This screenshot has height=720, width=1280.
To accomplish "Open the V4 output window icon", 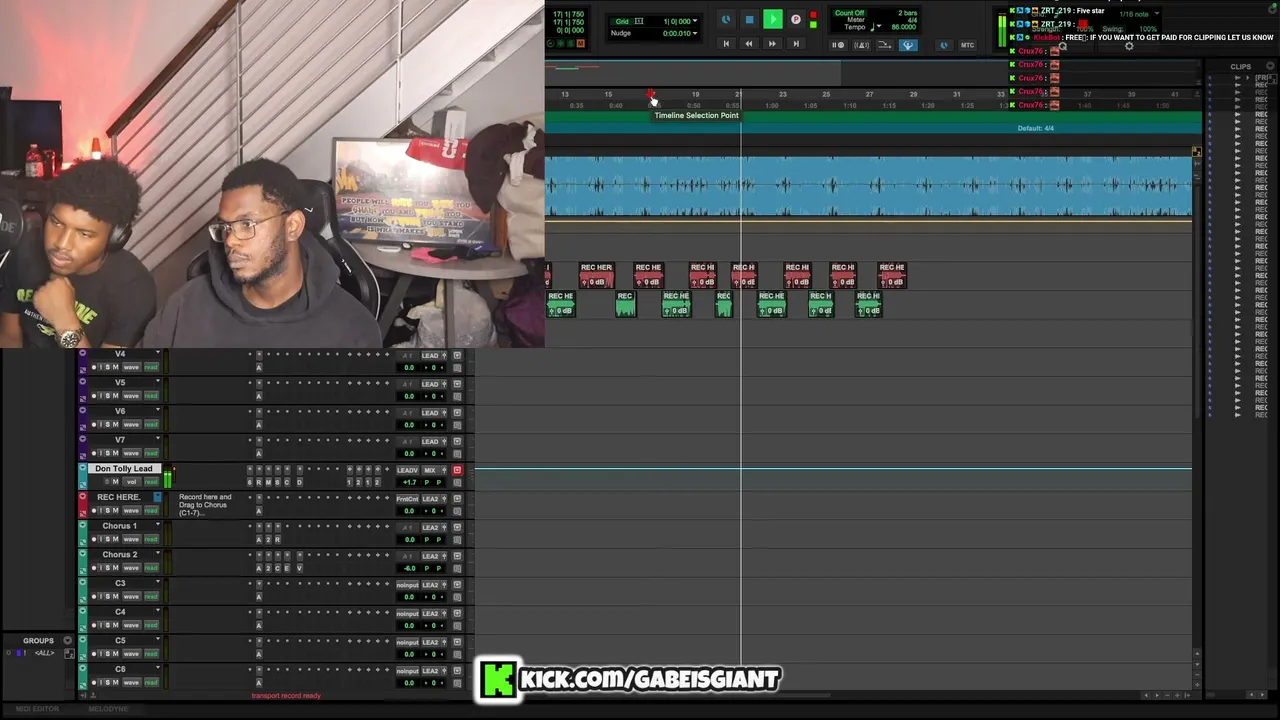I will tap(457, 355).
